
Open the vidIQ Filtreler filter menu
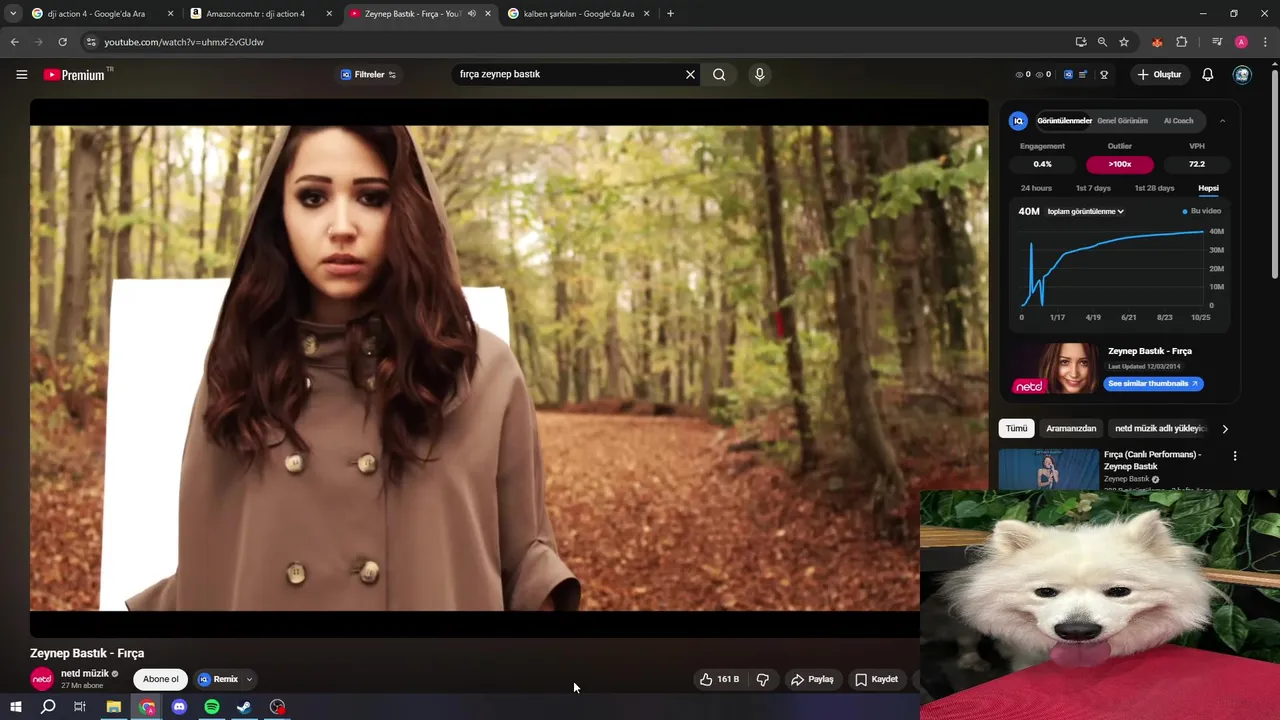point(368,74)
